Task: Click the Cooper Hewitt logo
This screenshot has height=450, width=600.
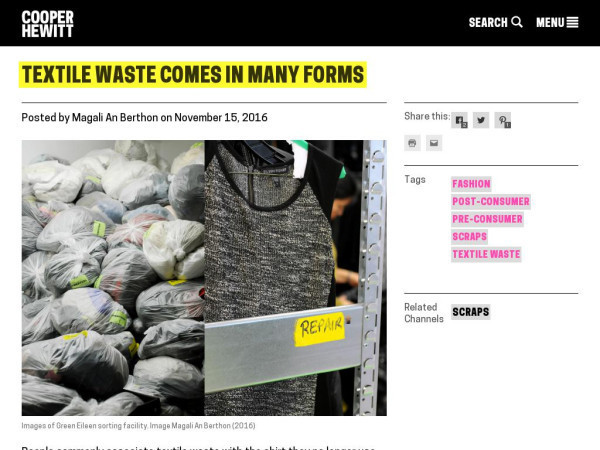Action: pos(47,24)
